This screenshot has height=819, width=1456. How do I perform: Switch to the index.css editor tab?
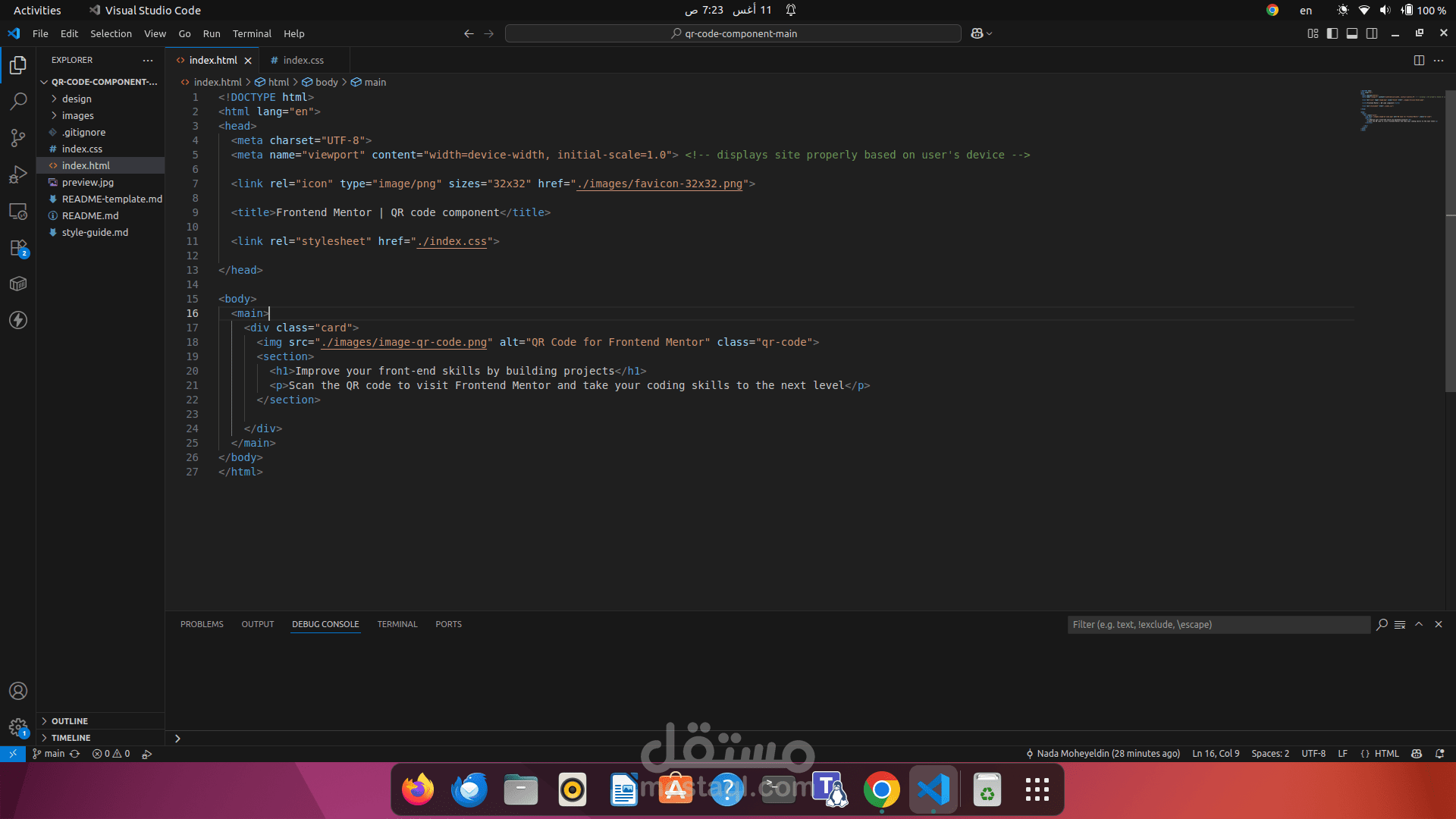[x=304, y=61]
